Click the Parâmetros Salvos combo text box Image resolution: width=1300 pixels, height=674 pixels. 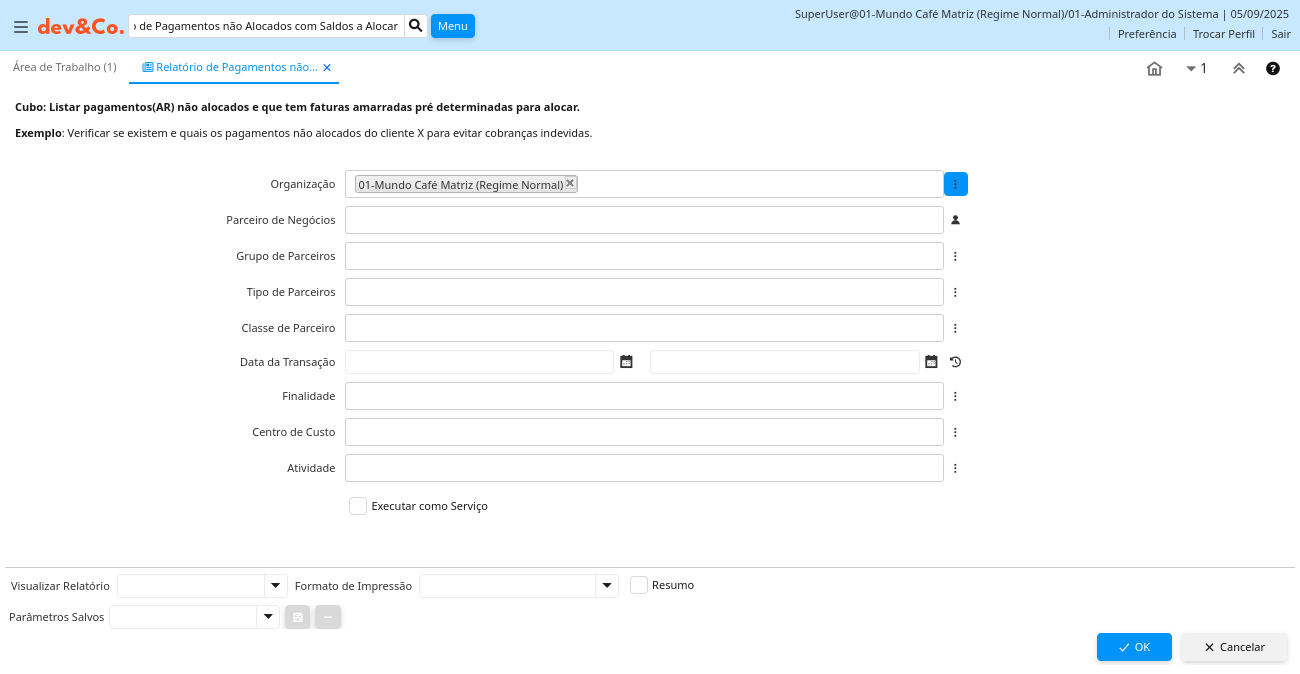pos(183,617)
